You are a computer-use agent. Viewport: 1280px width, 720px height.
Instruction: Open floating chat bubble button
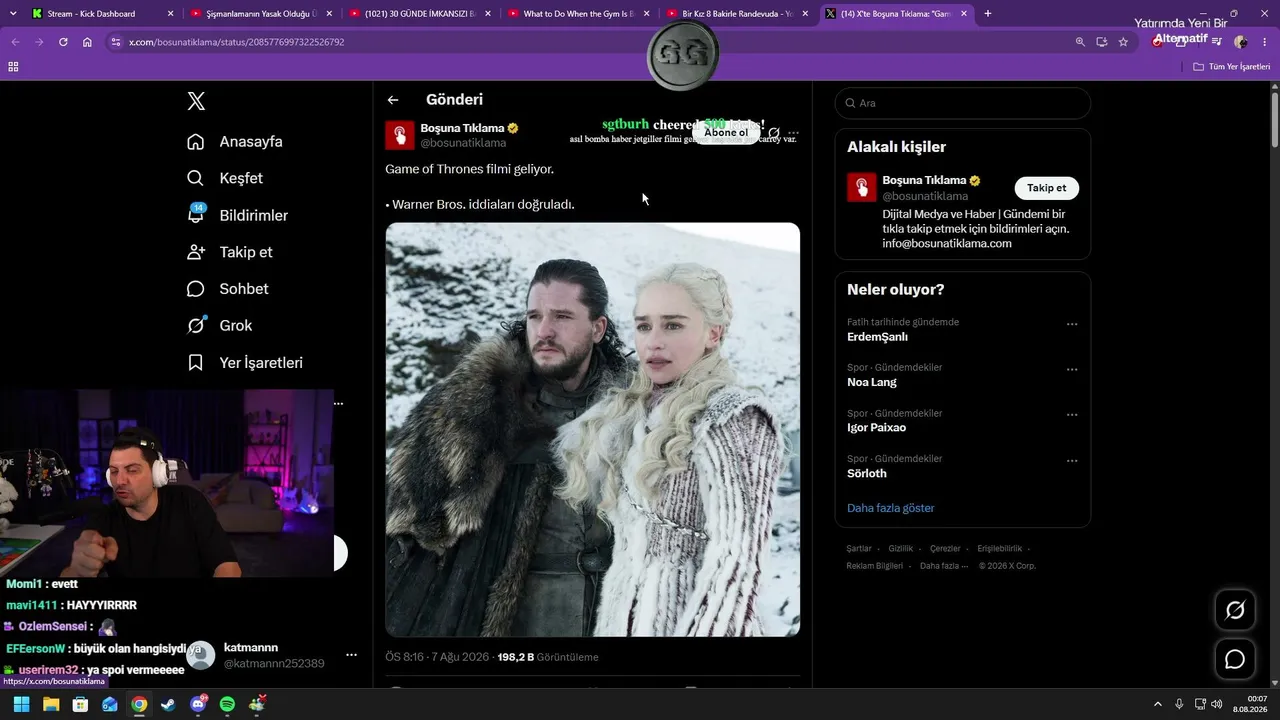pyautogui.click(x=1235, y=659)
